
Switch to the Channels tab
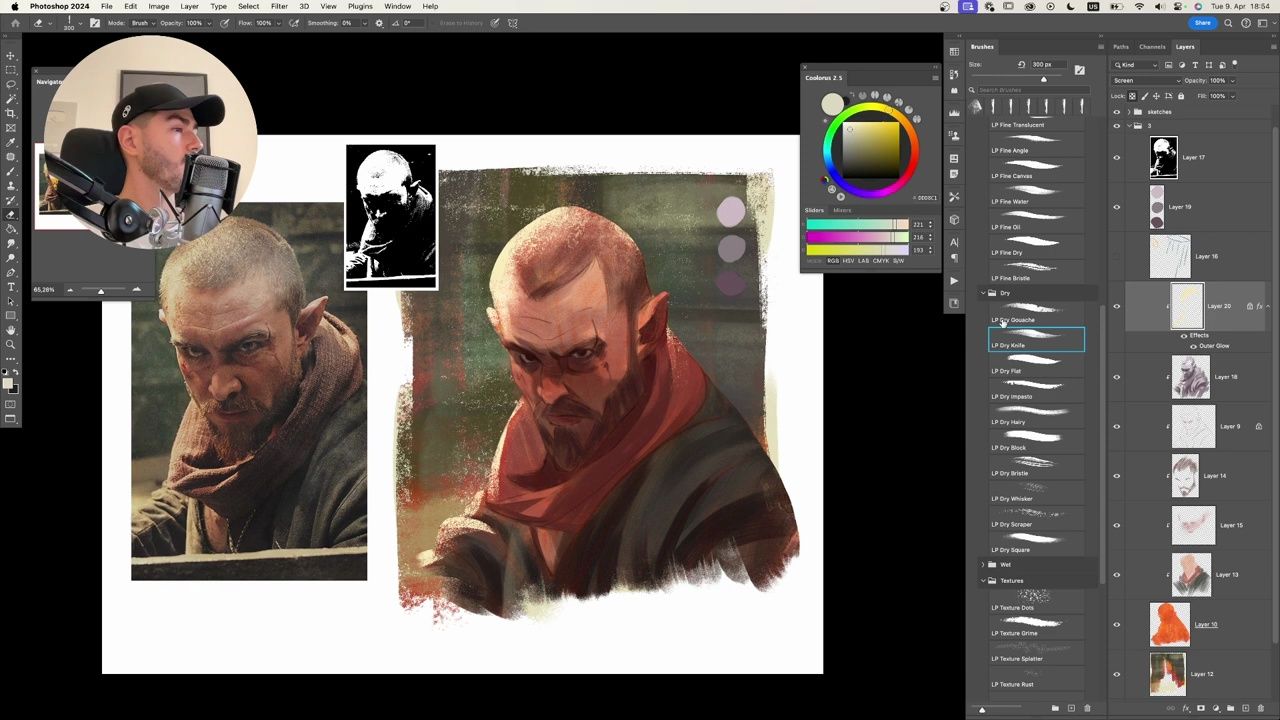pyautogui.click(x=1152, y=47)
